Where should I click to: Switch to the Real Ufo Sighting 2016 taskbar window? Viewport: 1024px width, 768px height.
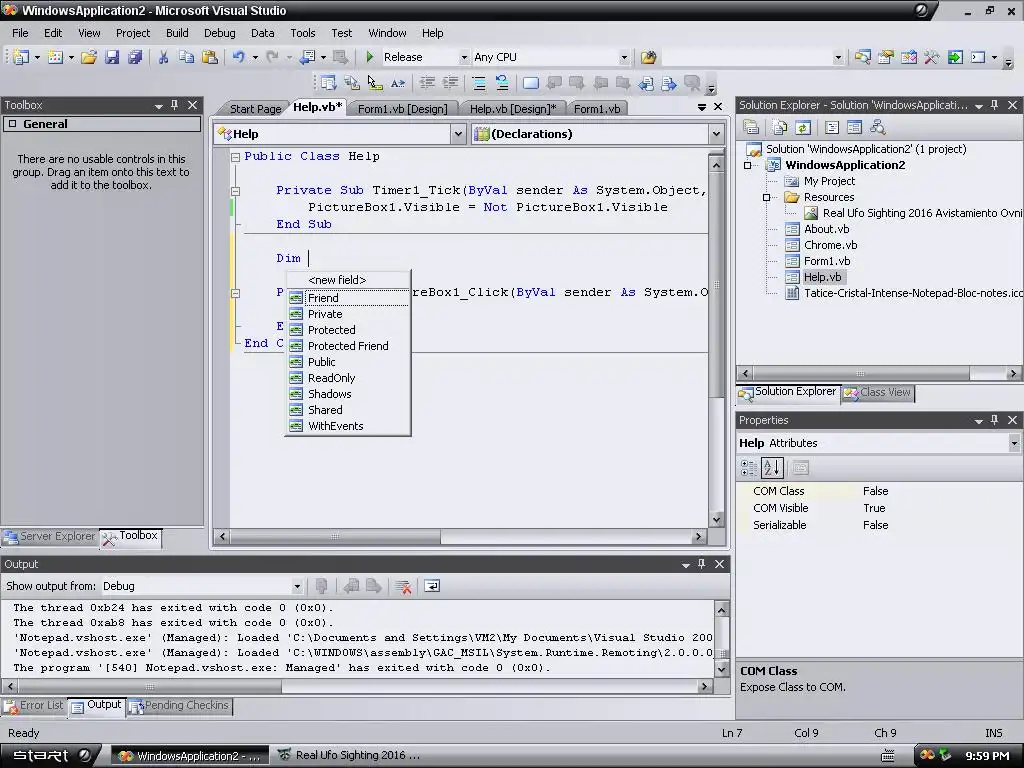(349, 756)
